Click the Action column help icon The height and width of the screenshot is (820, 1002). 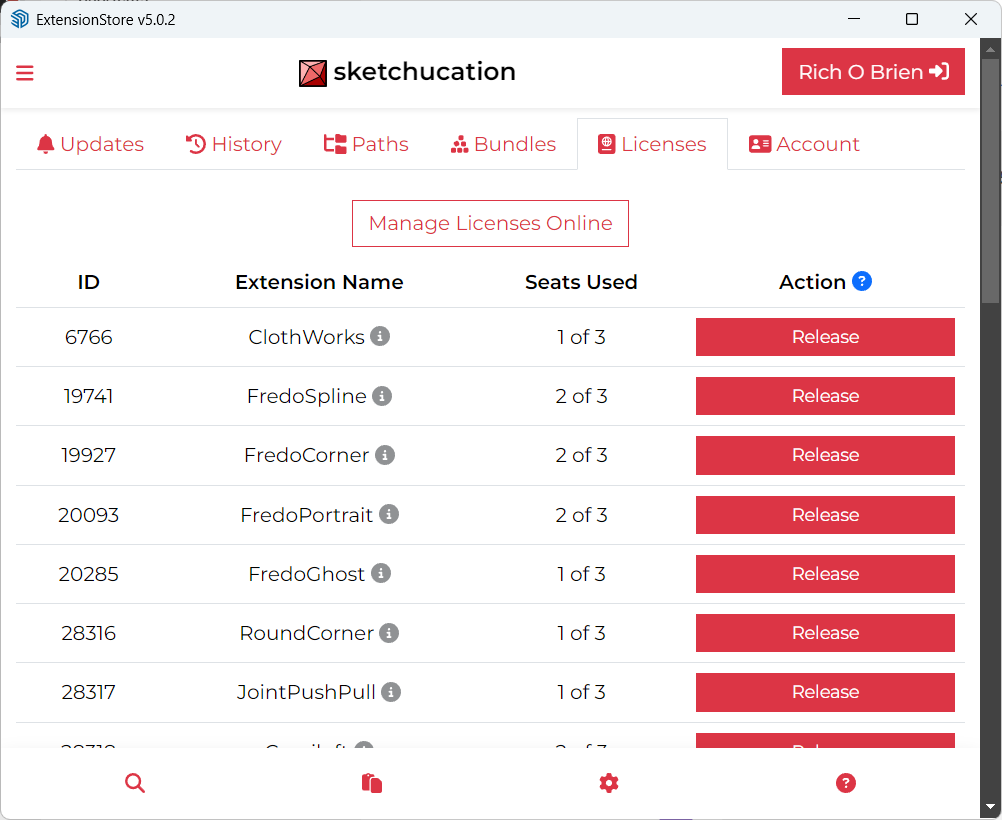click(x=862, y=281)
